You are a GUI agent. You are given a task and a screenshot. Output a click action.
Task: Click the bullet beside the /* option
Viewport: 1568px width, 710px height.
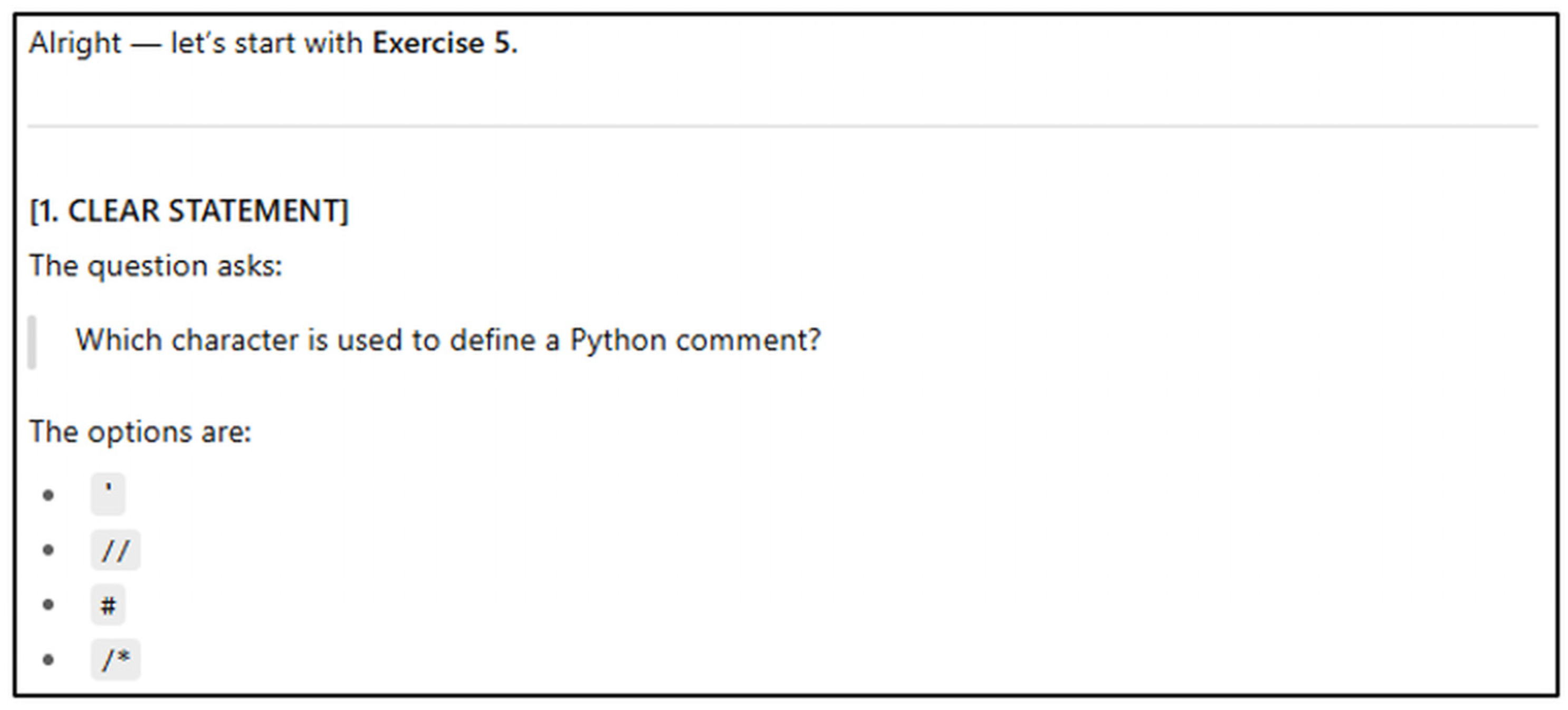click(x=49, y=659)
